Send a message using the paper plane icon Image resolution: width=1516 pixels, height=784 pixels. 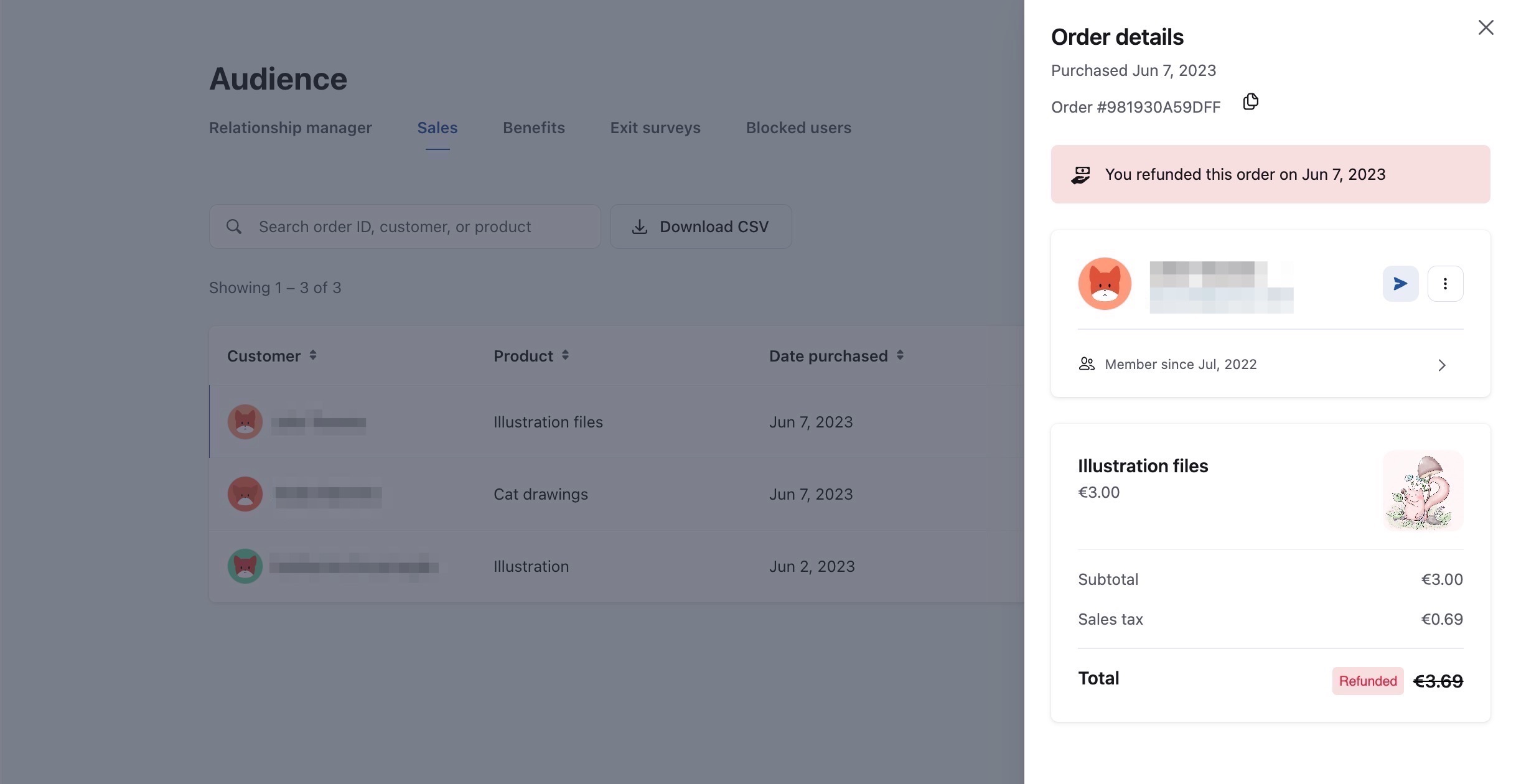point(1400,283)
